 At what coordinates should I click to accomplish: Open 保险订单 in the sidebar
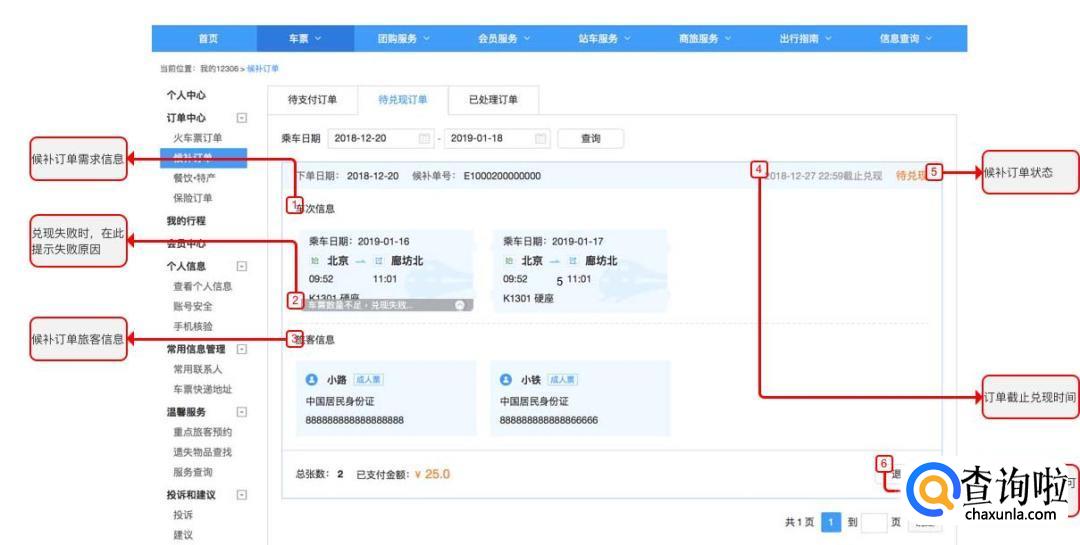pyautogui.click(x=193, y=198)
